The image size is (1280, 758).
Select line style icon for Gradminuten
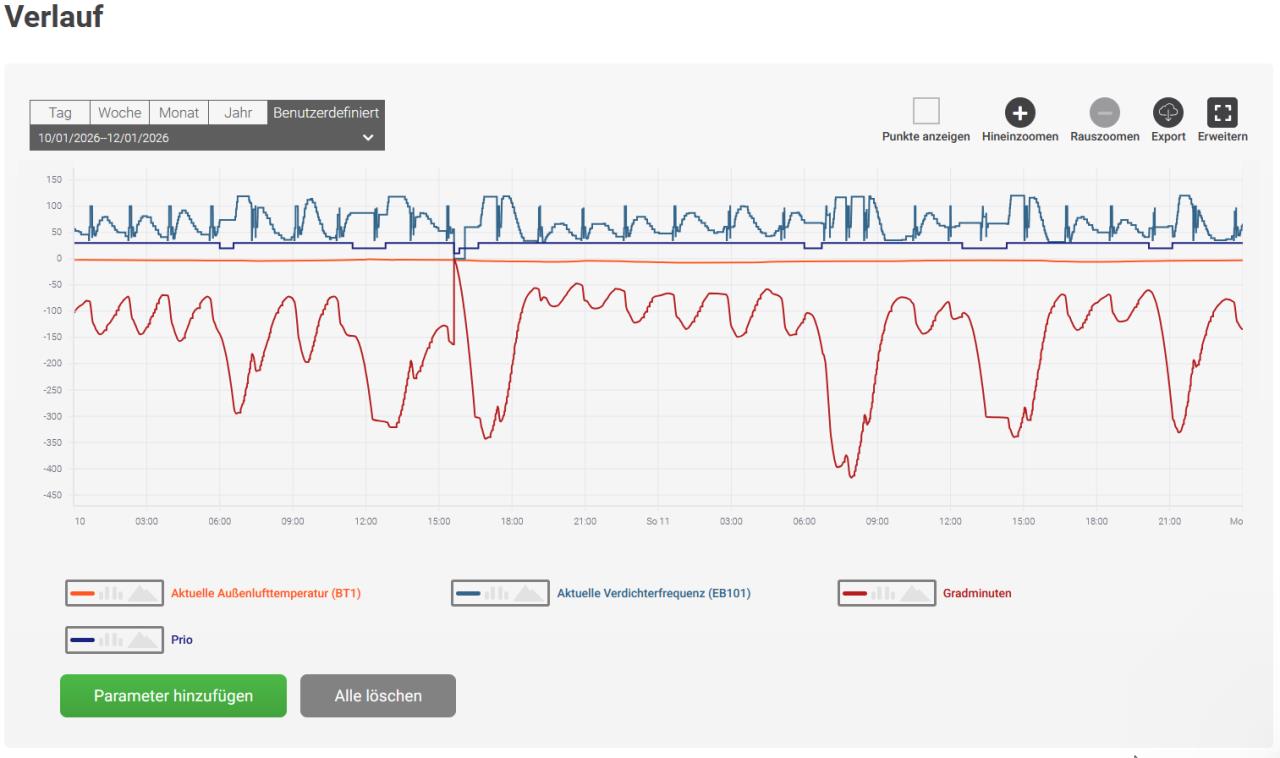coord(856,593)
